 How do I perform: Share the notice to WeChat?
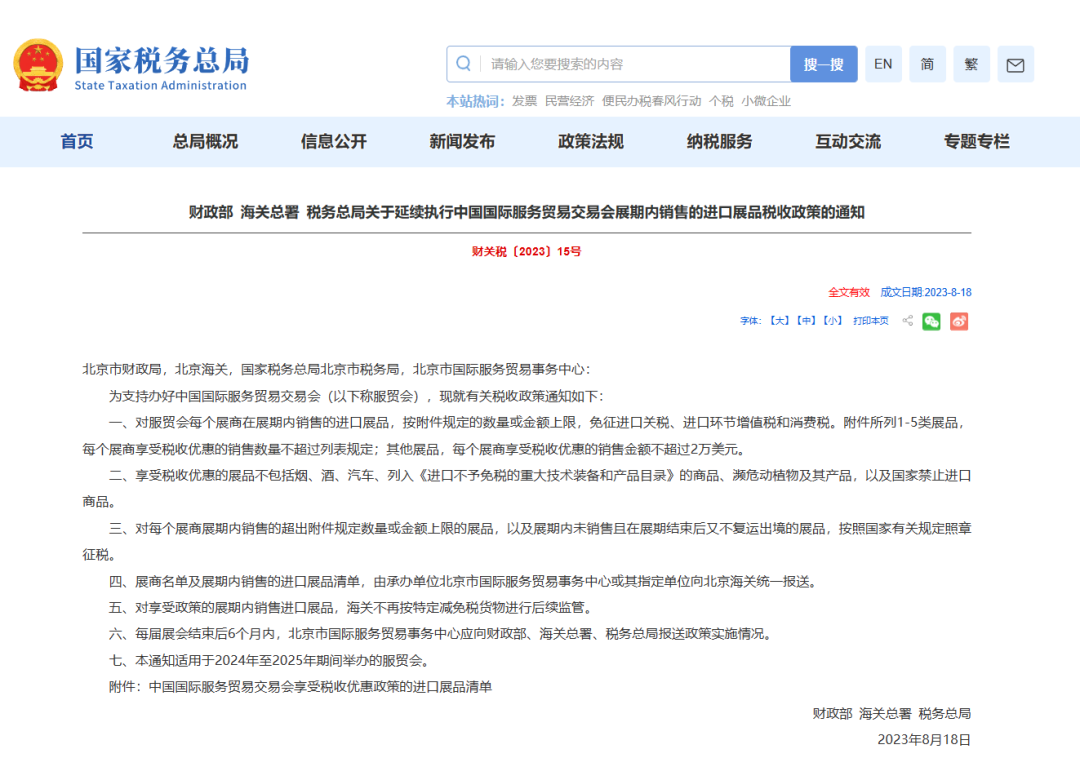tap(931, 322)
